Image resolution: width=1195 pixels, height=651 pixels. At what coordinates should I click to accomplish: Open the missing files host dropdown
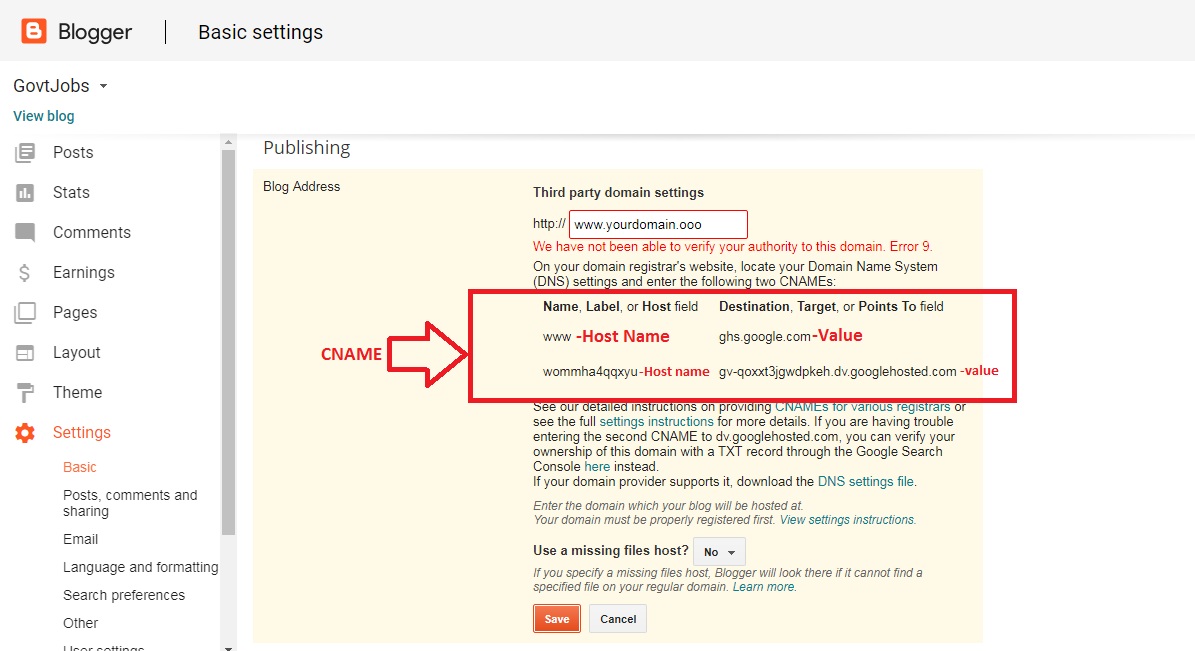719,552
